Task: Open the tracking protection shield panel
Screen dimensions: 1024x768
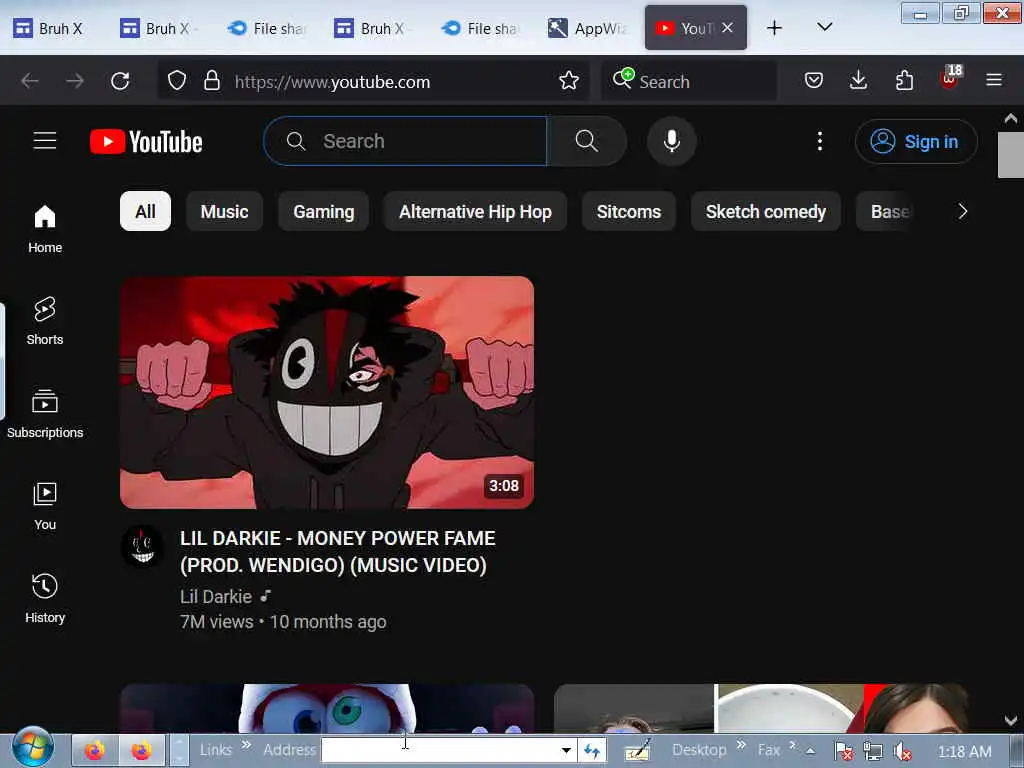Action: [177, 81]
